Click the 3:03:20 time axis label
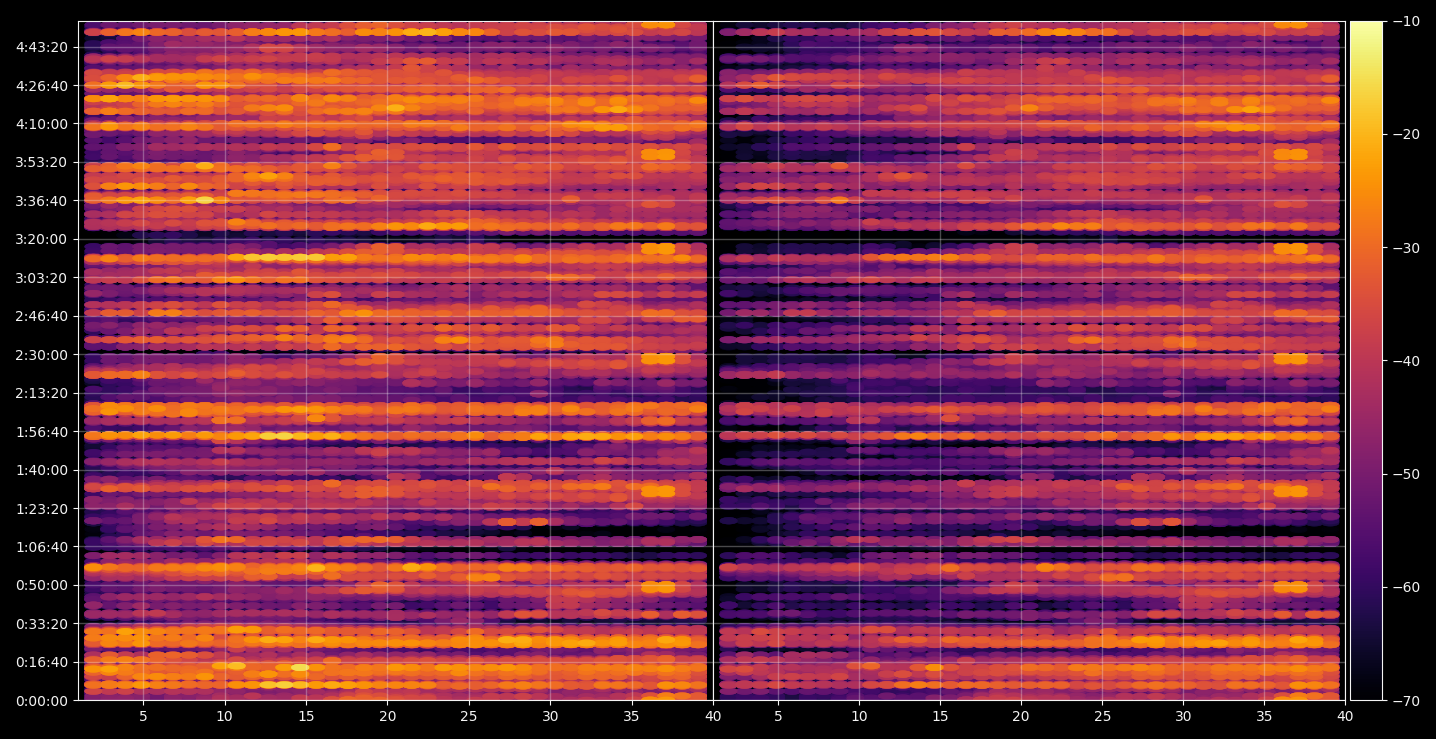Viewport: 1436px width, 739px height. click(42, 278)
